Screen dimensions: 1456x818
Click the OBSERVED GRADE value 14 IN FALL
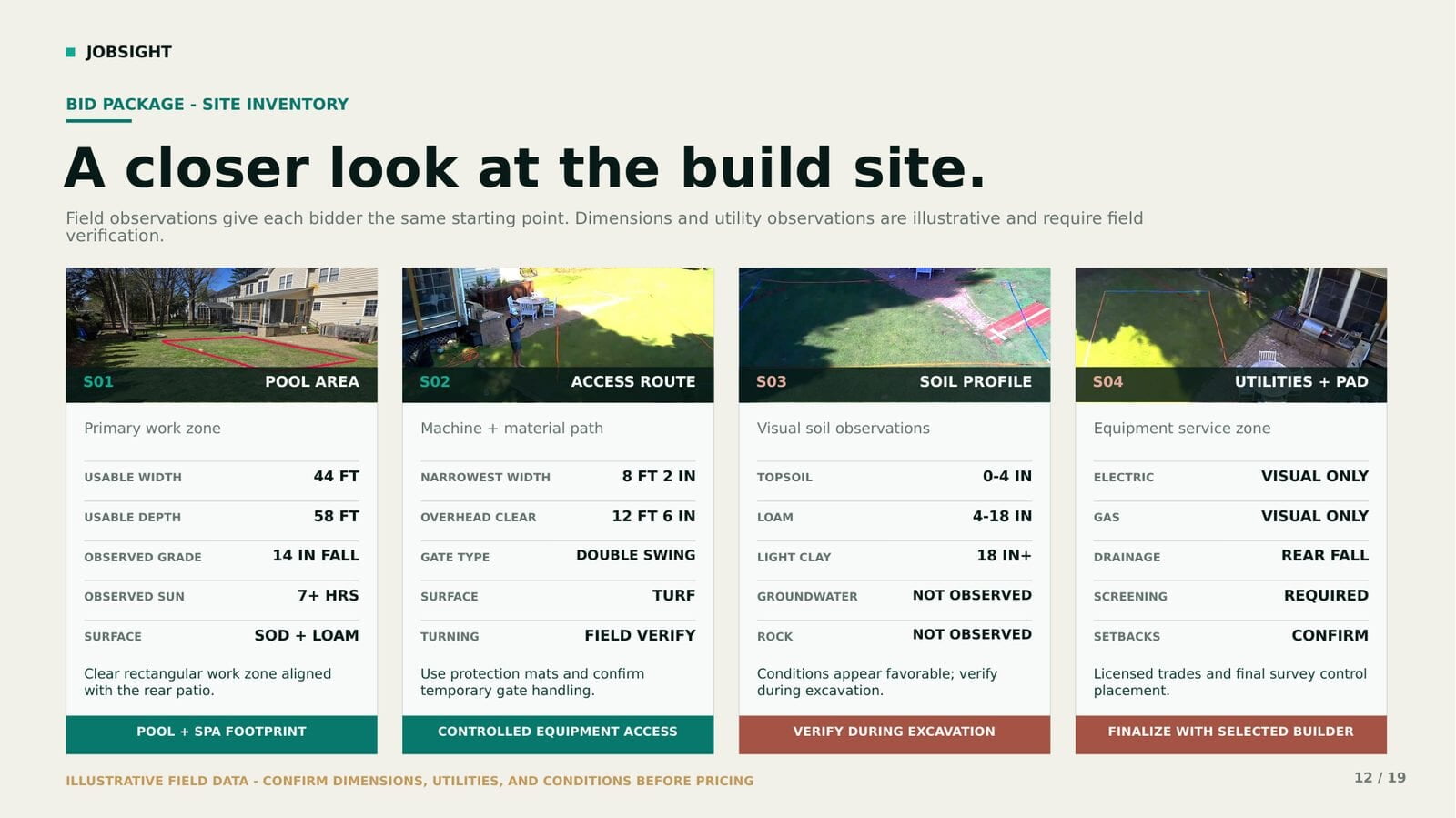pos(316,555)
